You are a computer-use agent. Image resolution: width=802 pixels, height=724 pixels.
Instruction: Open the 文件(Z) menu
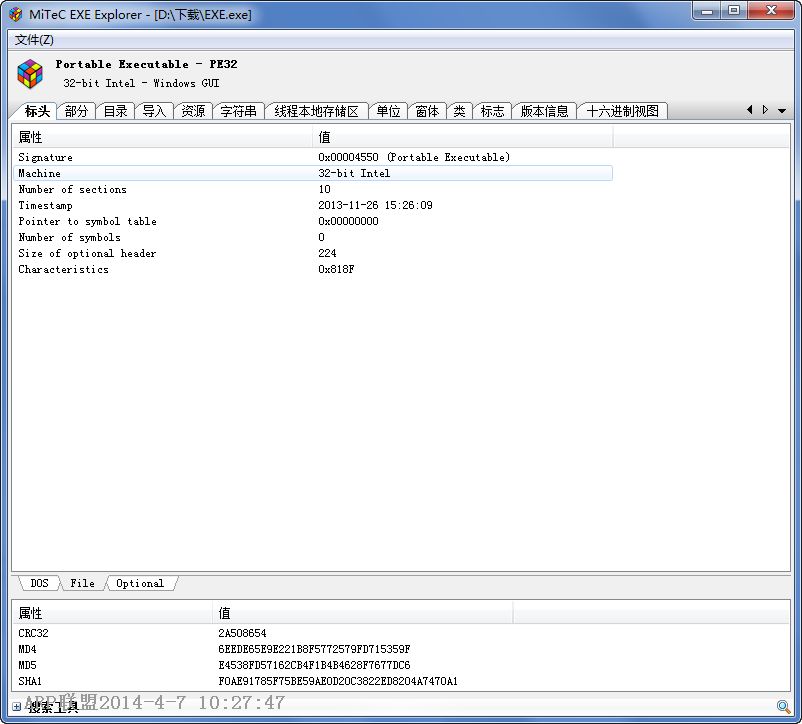(x=34, y=40)
